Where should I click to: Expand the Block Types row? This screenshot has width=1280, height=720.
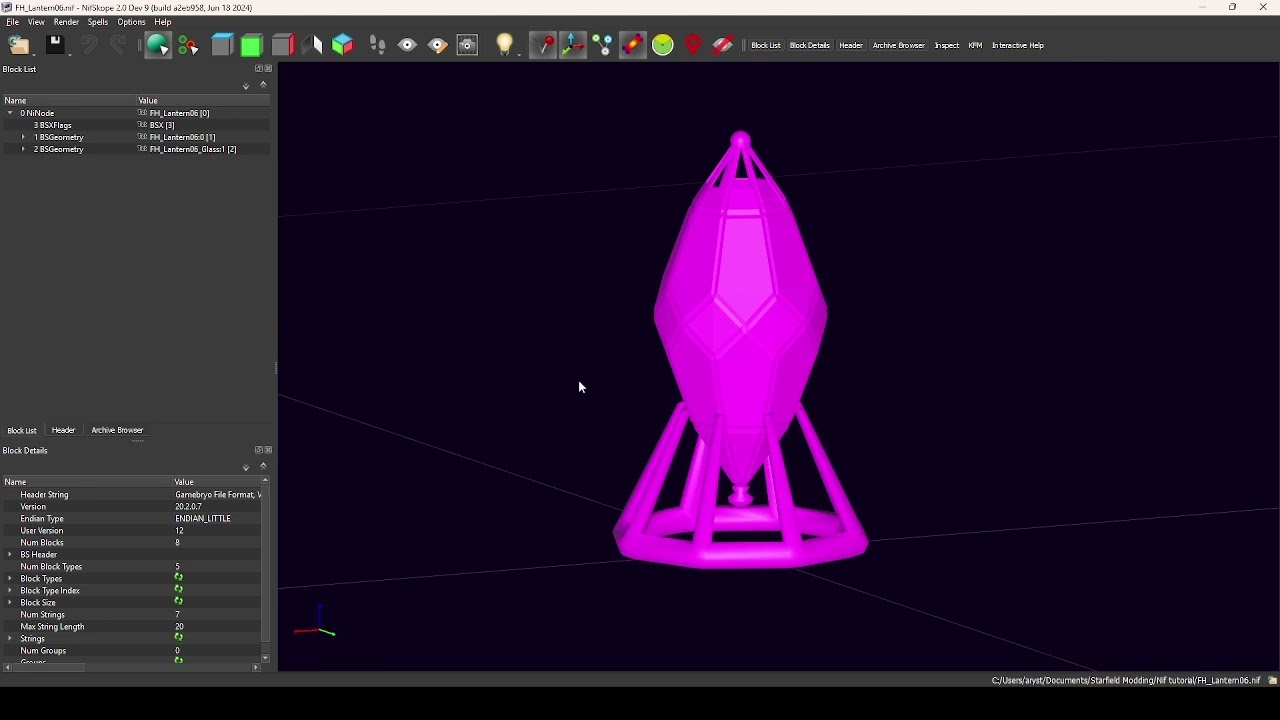(x=10, y=579)
